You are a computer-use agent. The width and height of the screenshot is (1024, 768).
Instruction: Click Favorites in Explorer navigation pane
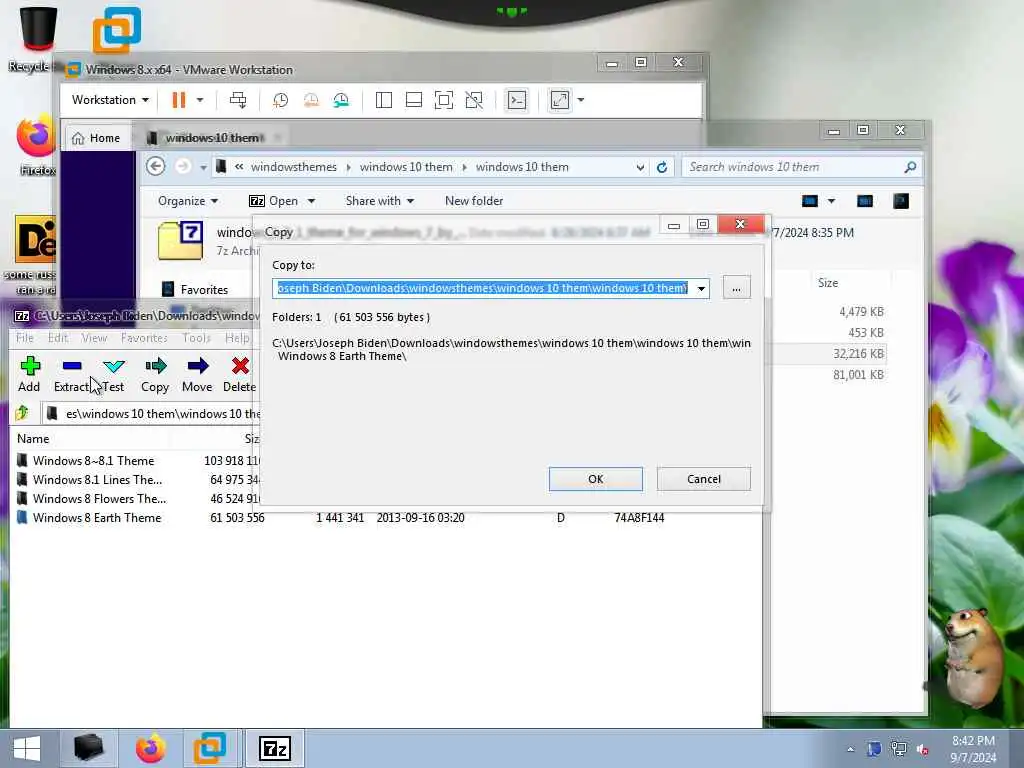(x=204, y=289)
